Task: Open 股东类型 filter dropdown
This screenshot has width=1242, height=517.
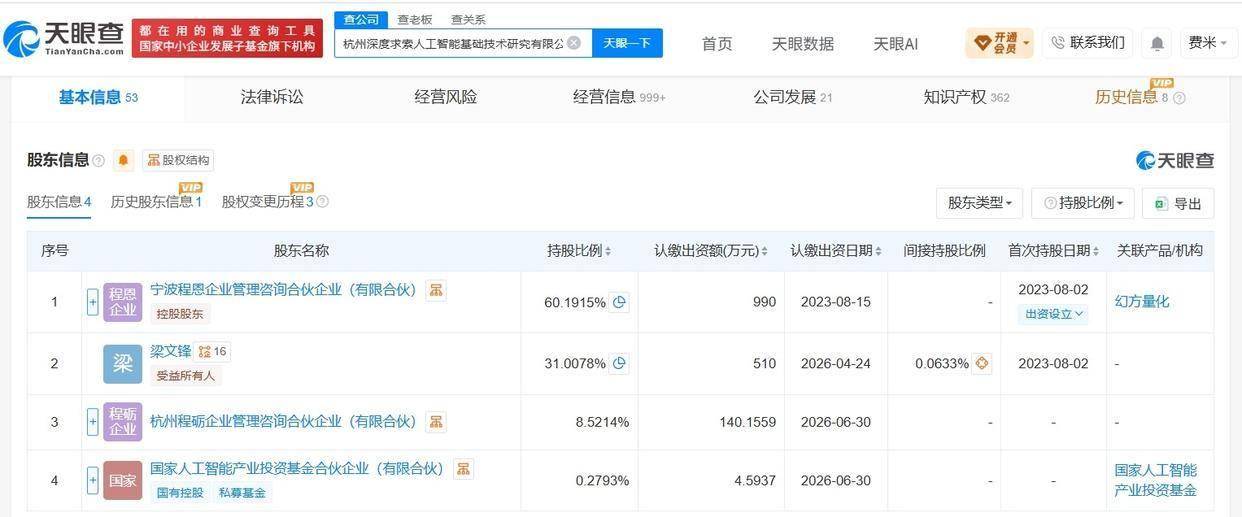Action: pyautogui.click(x=980, y=203)
